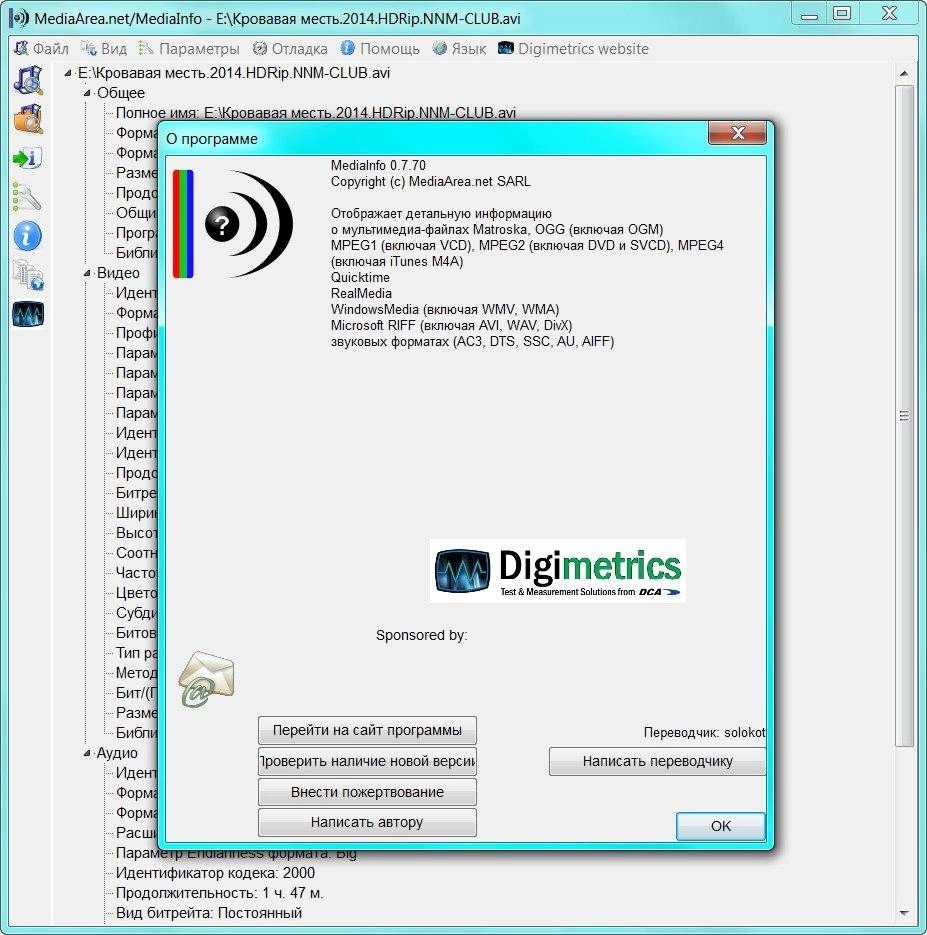Click the Quicktime line in description
Screen dimensions: 927x935
point(360,278)
